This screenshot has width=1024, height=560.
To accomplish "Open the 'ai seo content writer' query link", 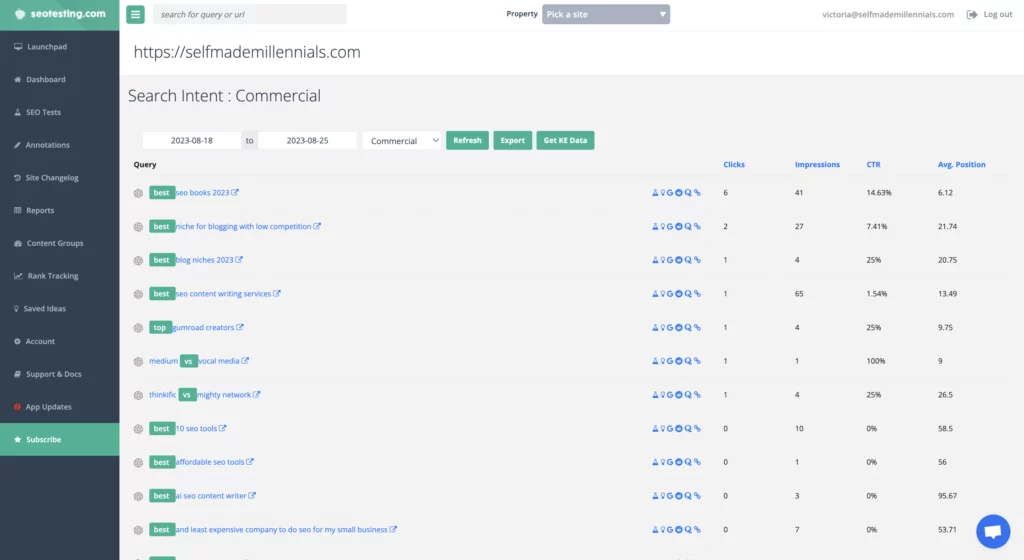I will (211, 496).
